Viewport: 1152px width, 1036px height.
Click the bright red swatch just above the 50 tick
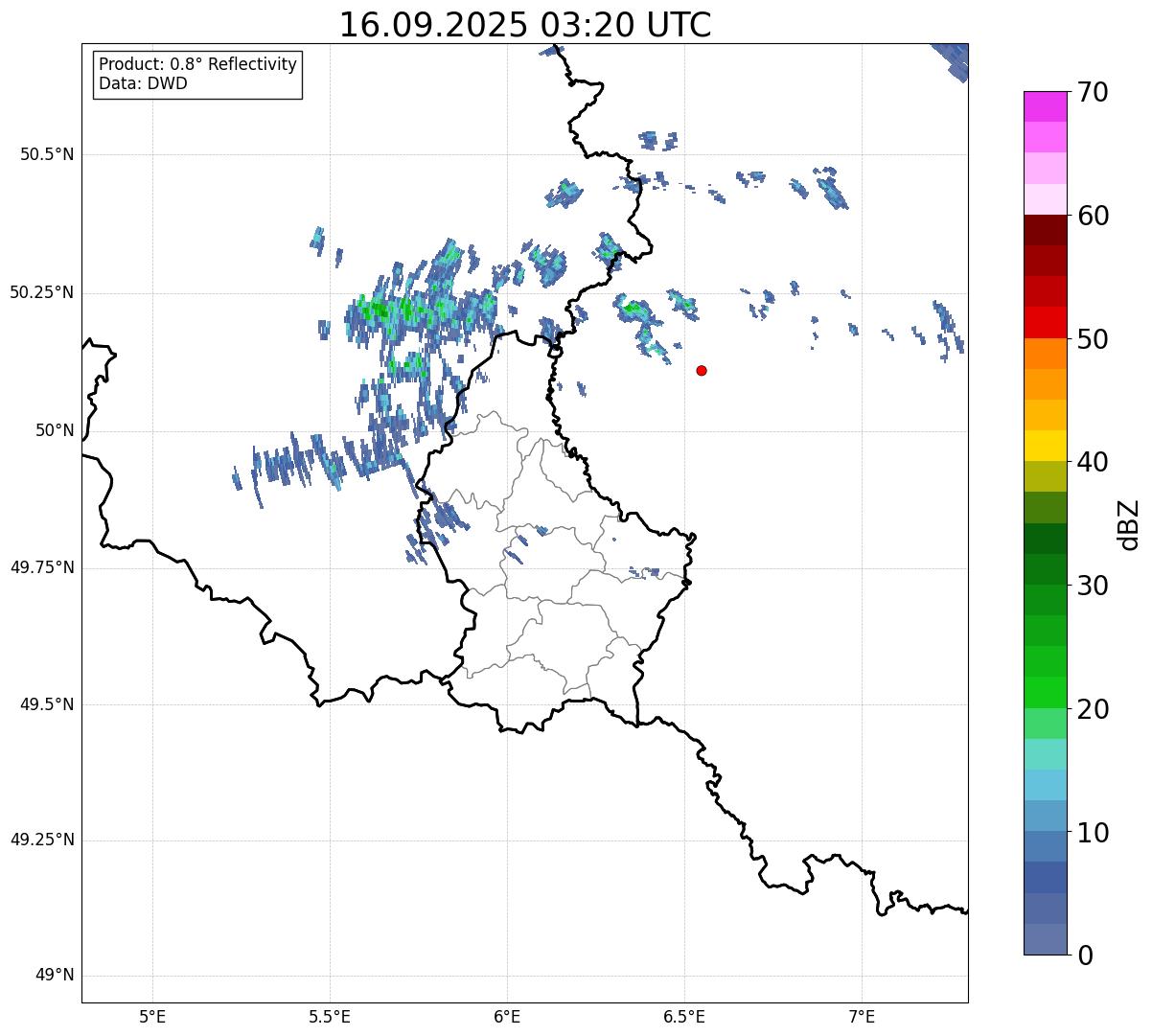(1045, 322)
